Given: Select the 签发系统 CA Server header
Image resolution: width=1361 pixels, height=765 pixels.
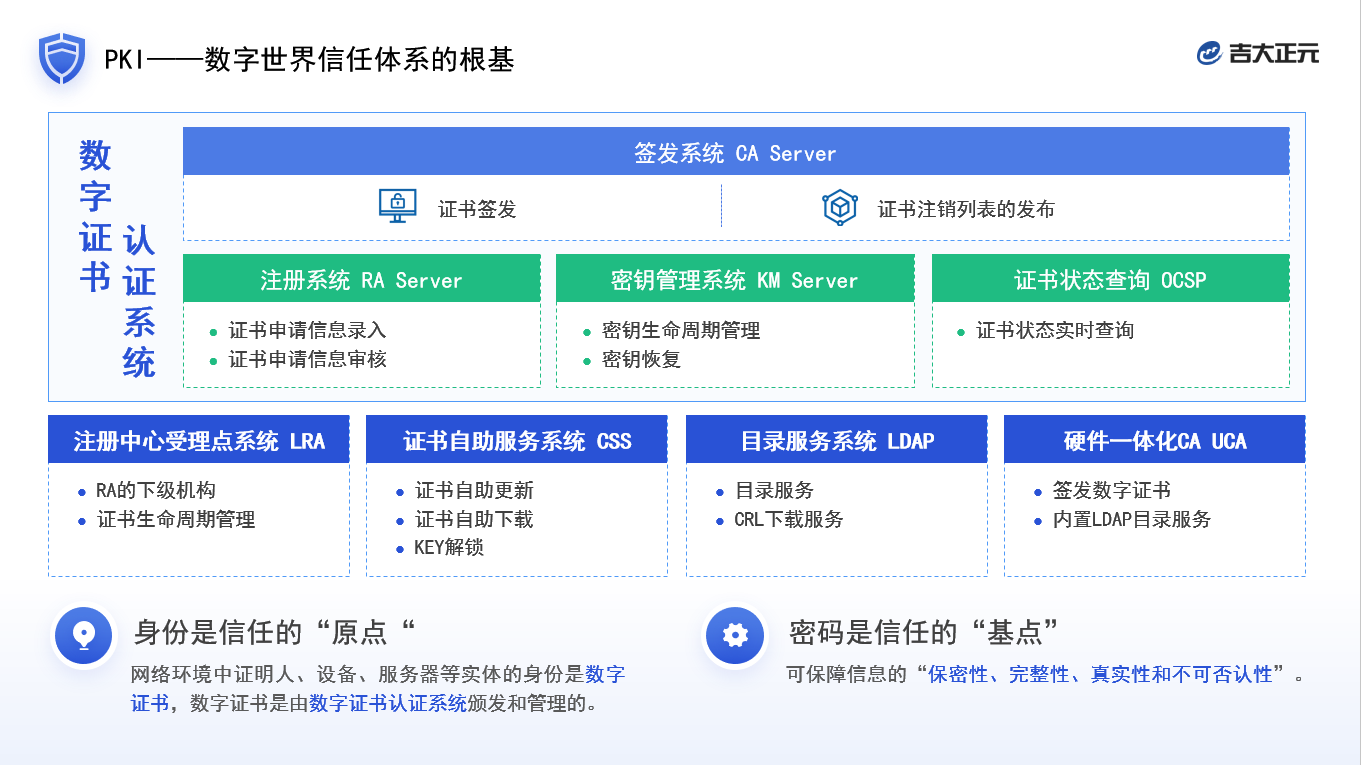Looking at the screenshot, I should 735,153.
